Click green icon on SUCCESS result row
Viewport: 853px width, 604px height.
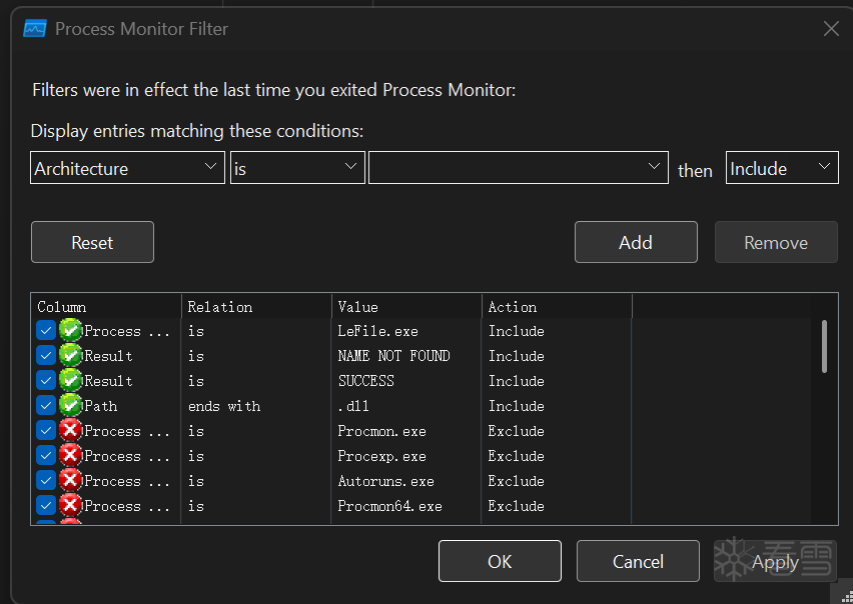point(70,380)
